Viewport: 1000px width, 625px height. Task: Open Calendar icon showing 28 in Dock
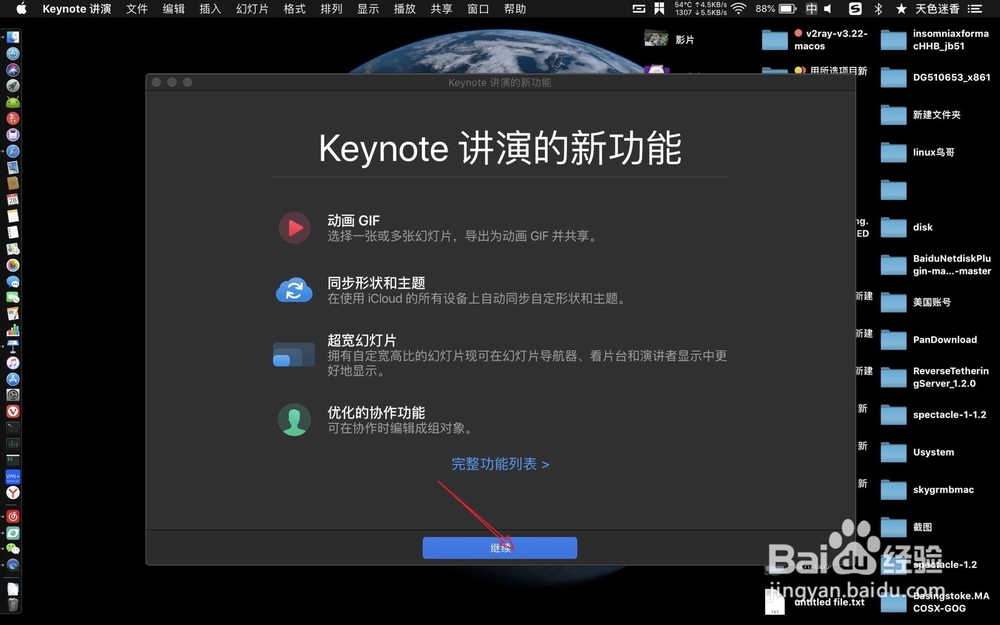click(13, 200)
